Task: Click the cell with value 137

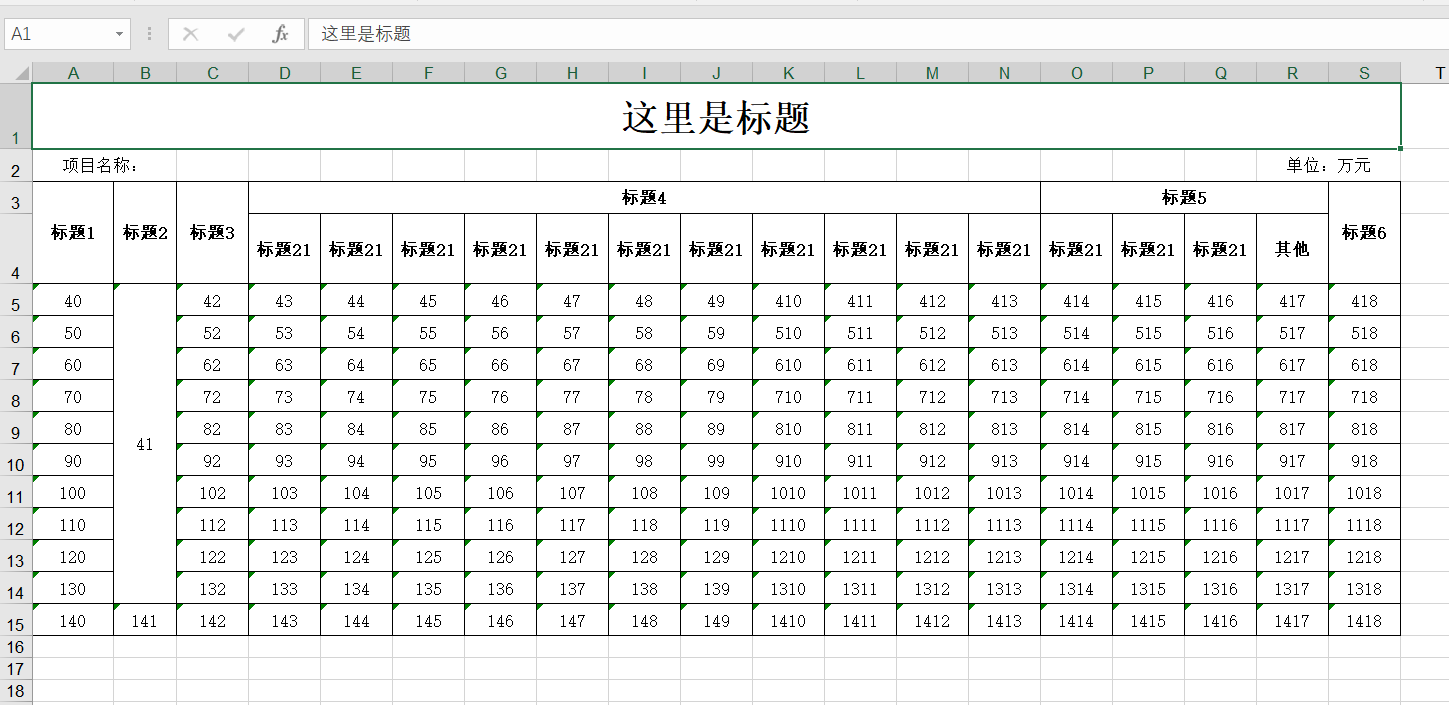Action: click(x=573, y=588)
